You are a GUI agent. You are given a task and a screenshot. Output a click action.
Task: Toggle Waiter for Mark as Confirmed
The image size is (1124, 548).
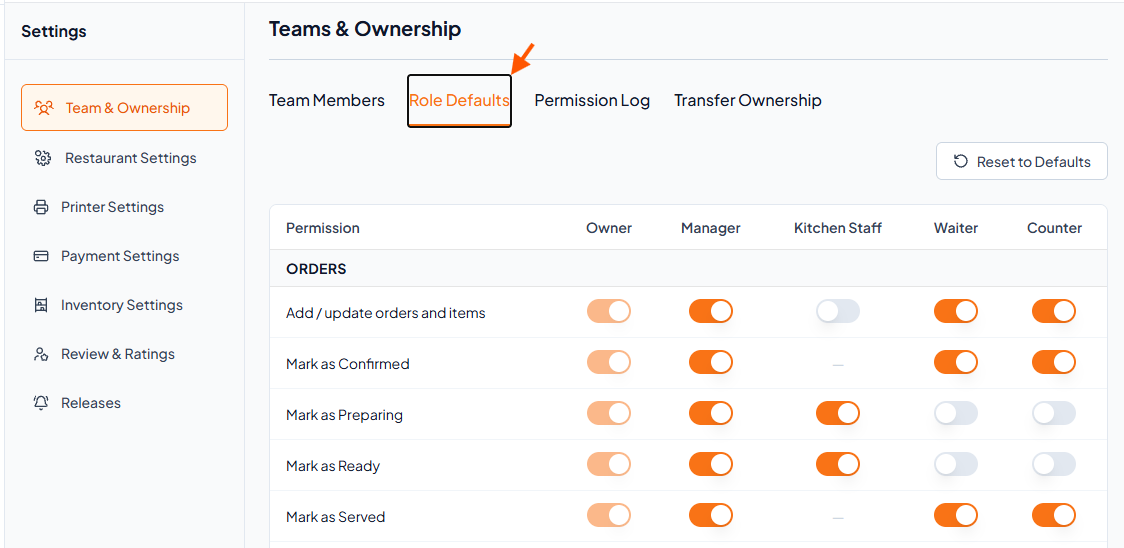[956, 362]
